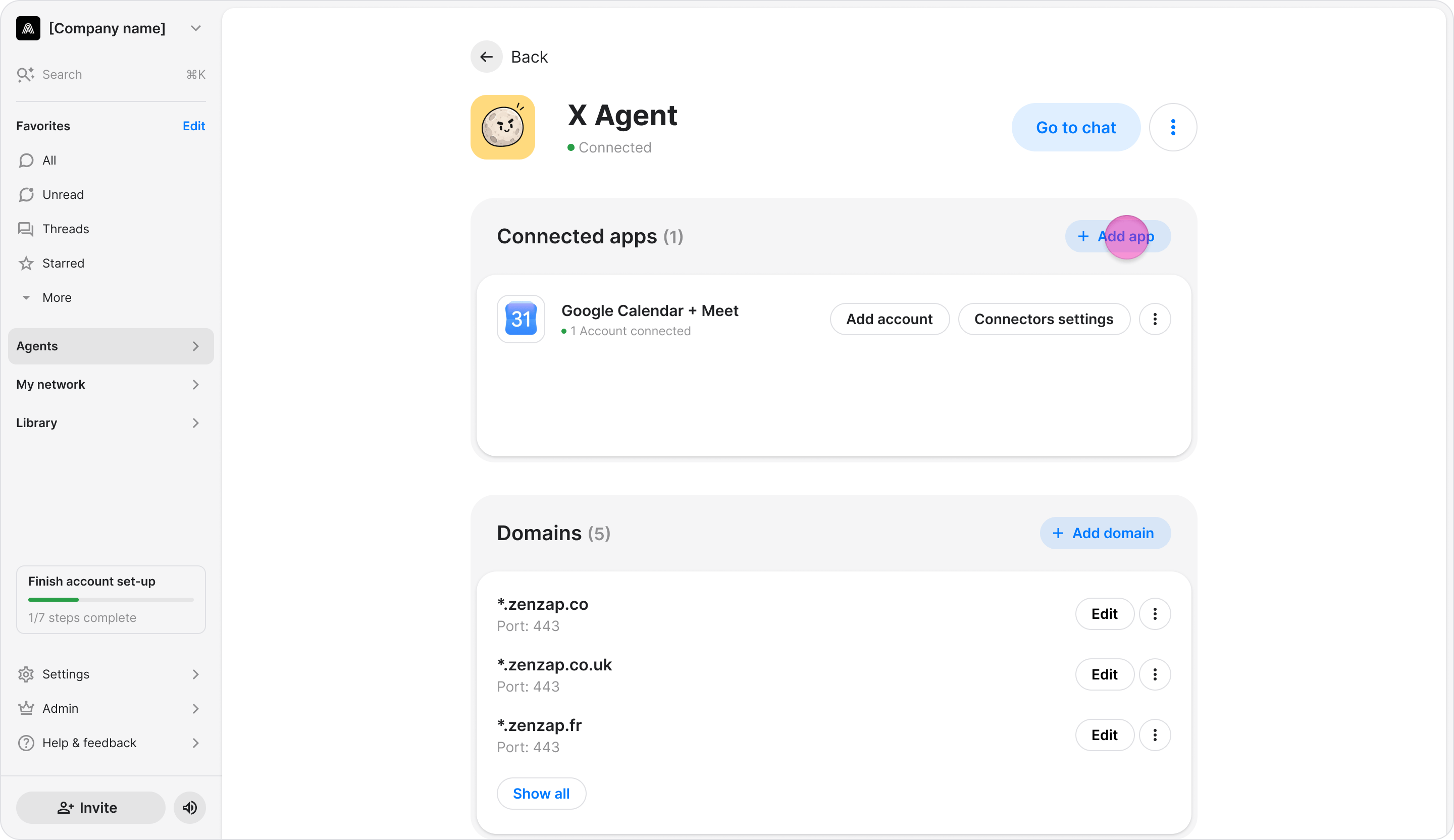This screenshot has width=1454, height=840.
Task: Expand the Settings chevron
Action: (x=195, y=674)
